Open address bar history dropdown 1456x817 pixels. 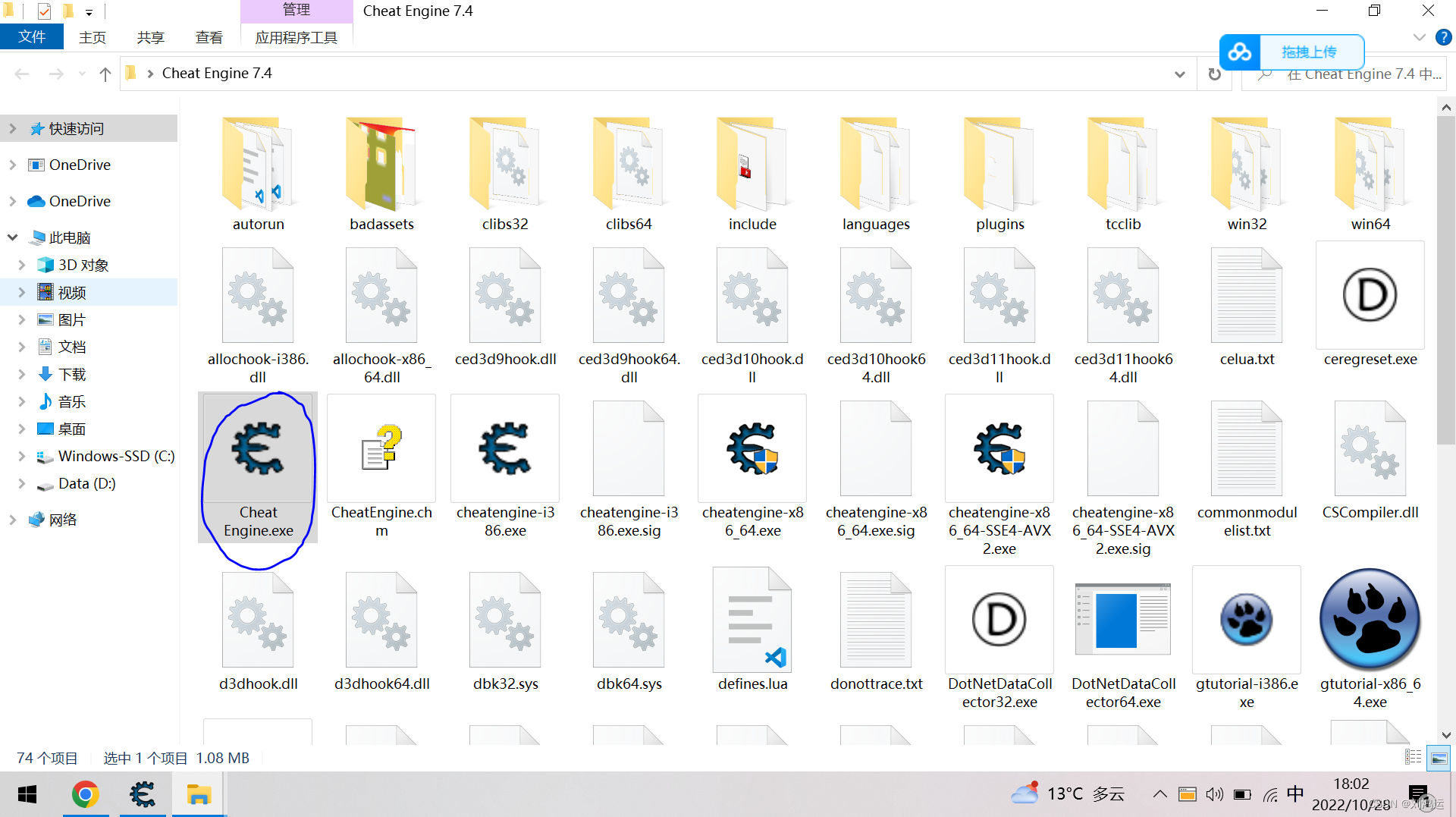pos(1179,74)
